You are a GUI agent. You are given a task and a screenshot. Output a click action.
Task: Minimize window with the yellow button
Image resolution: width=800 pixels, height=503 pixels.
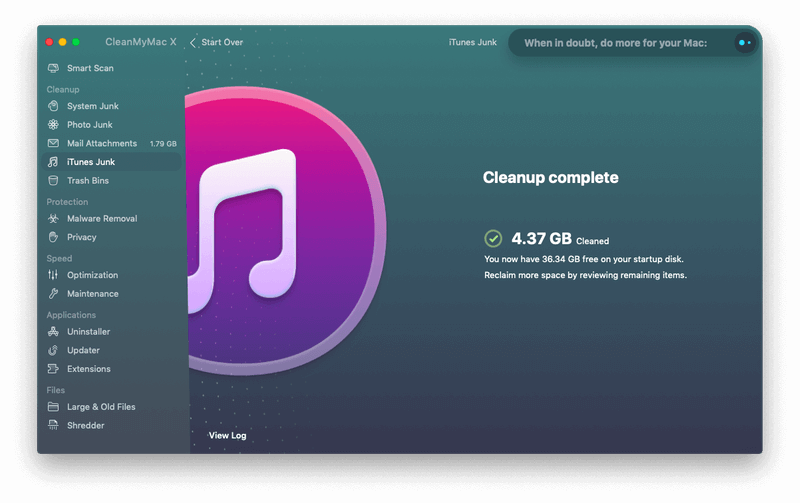click(62, 42)
